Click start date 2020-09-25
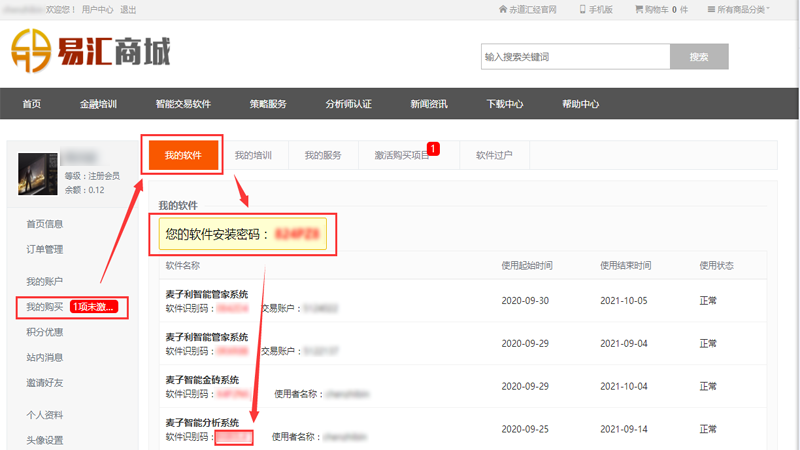800x450 pixels. click(525, 429)
